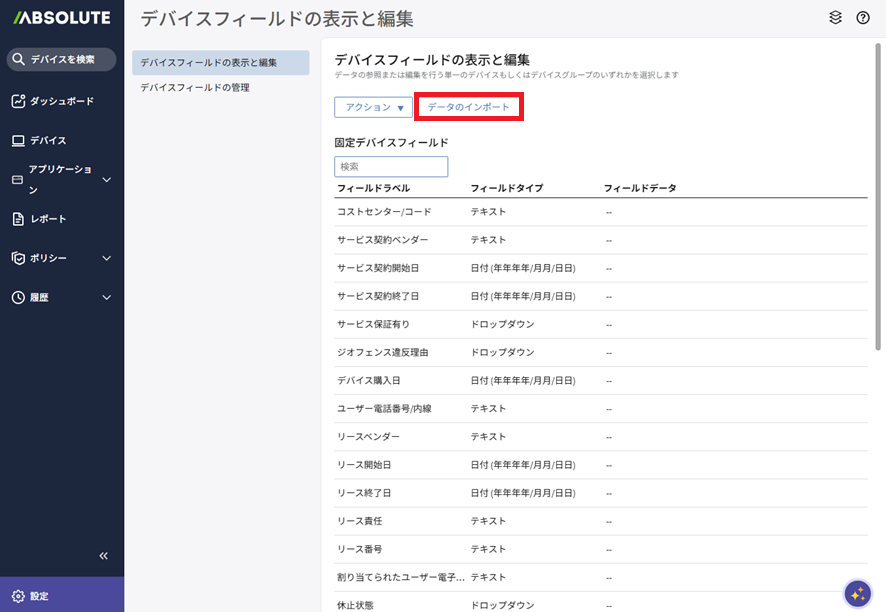Screen dimensions: 886x612
Task: Expand the 履歴 menu chevron
Action: coord(107,298)
